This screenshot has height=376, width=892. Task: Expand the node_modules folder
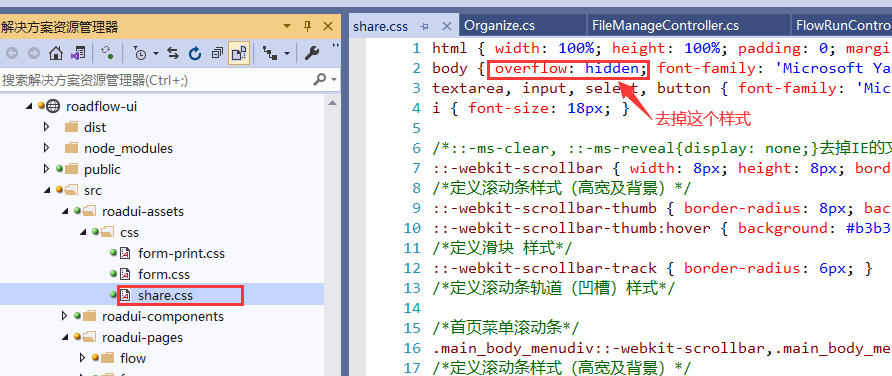pos(46,148)
